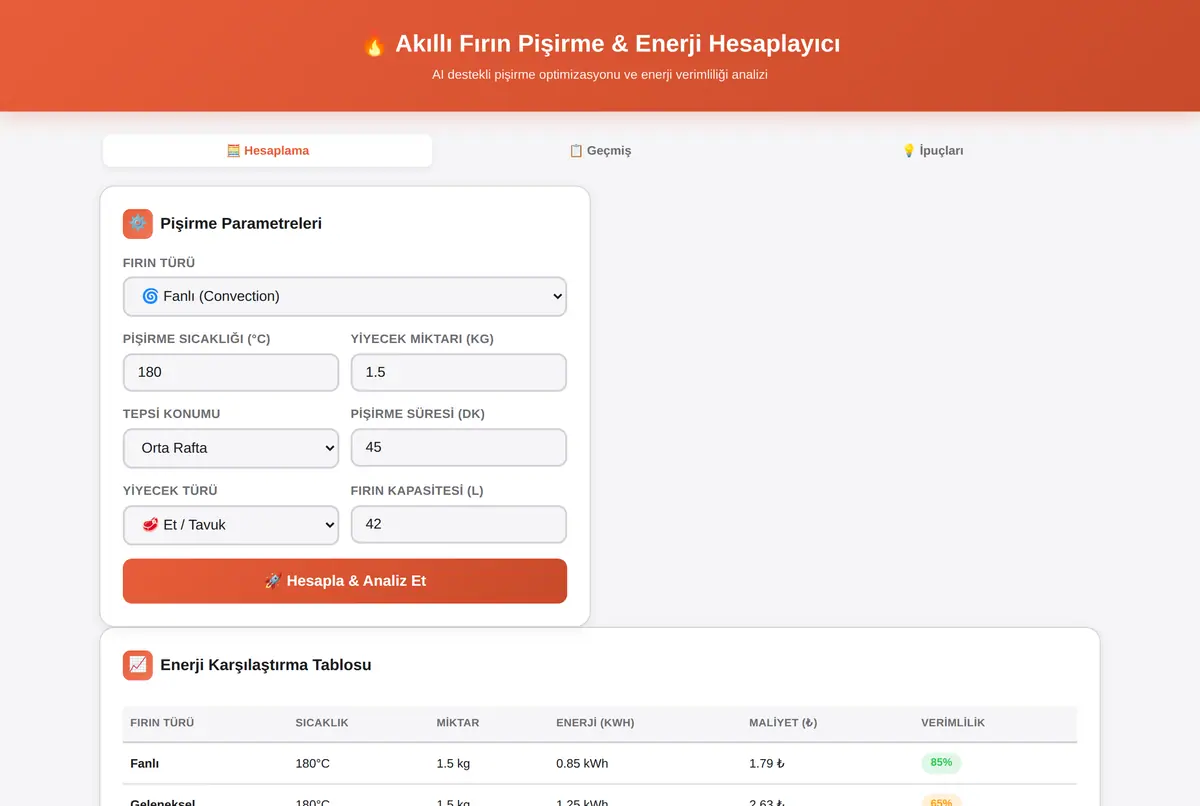Switch to the Hesaplama tab
The height and width of the screenshot is (806, 1200).
tap(267, 151)
